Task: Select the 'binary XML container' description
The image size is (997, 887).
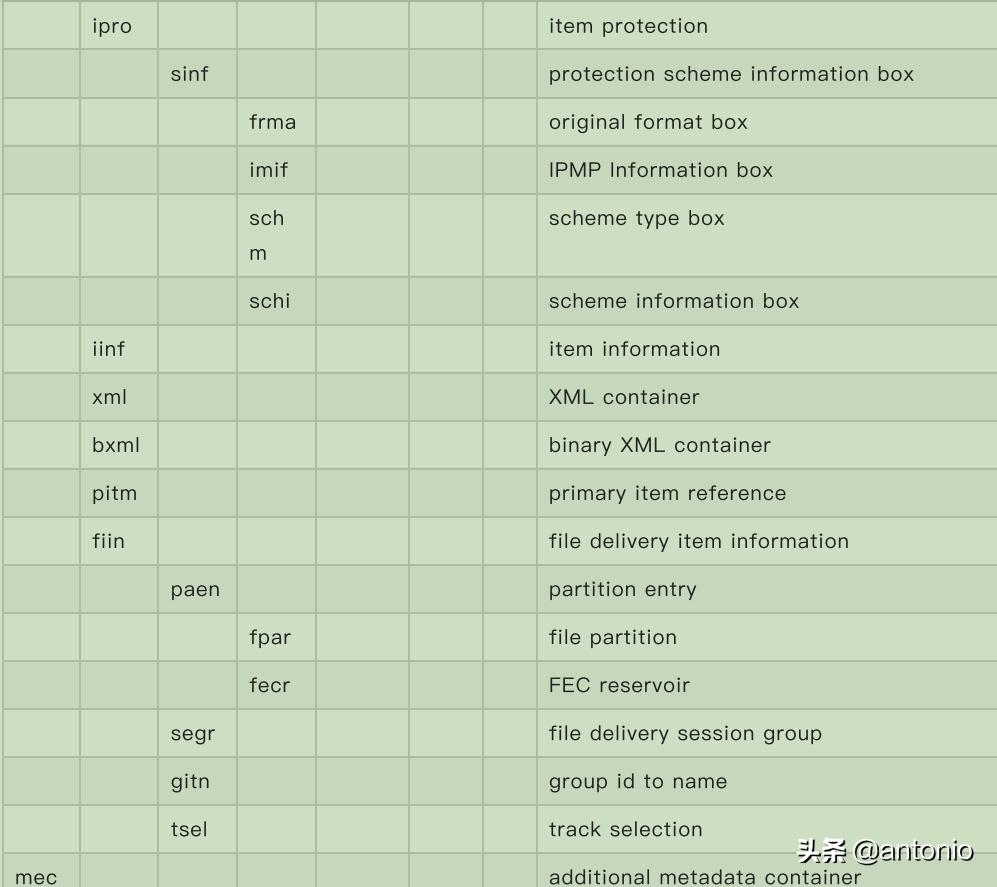Action: [659, 445]
